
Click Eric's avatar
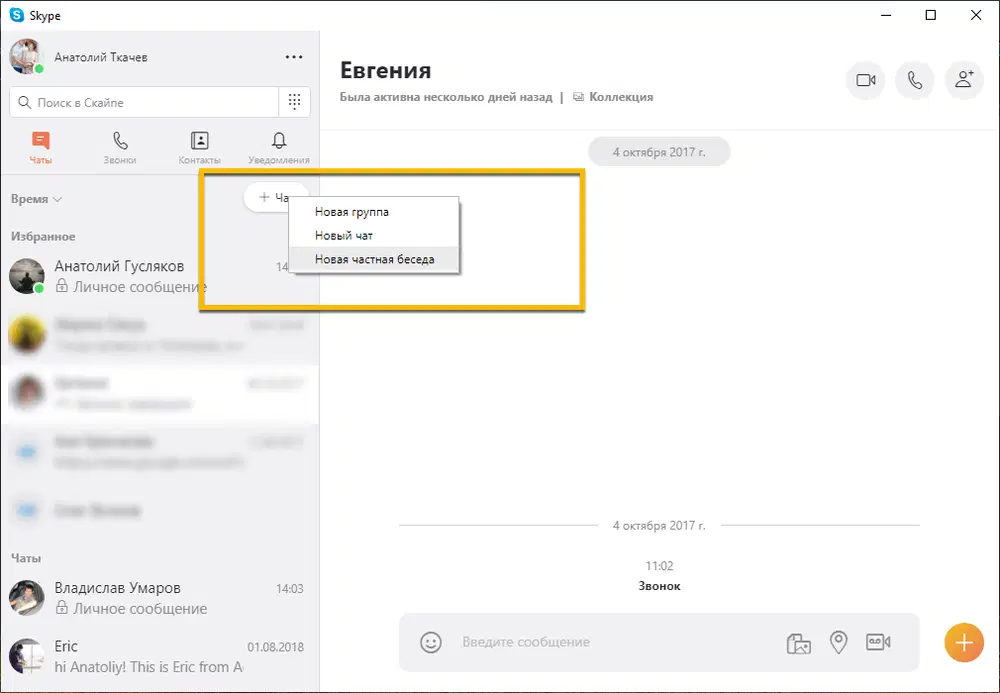(x=27, y=657)
